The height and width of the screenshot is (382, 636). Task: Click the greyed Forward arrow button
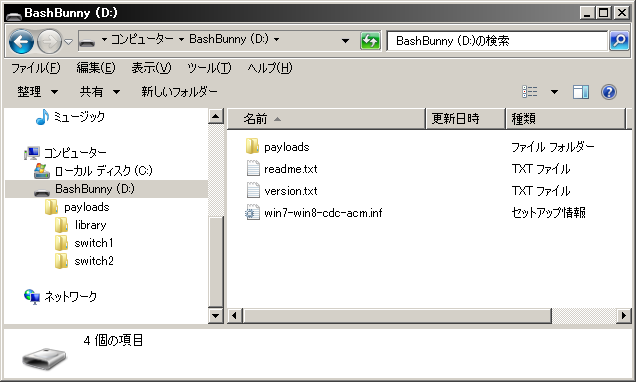tap(49, 41)
